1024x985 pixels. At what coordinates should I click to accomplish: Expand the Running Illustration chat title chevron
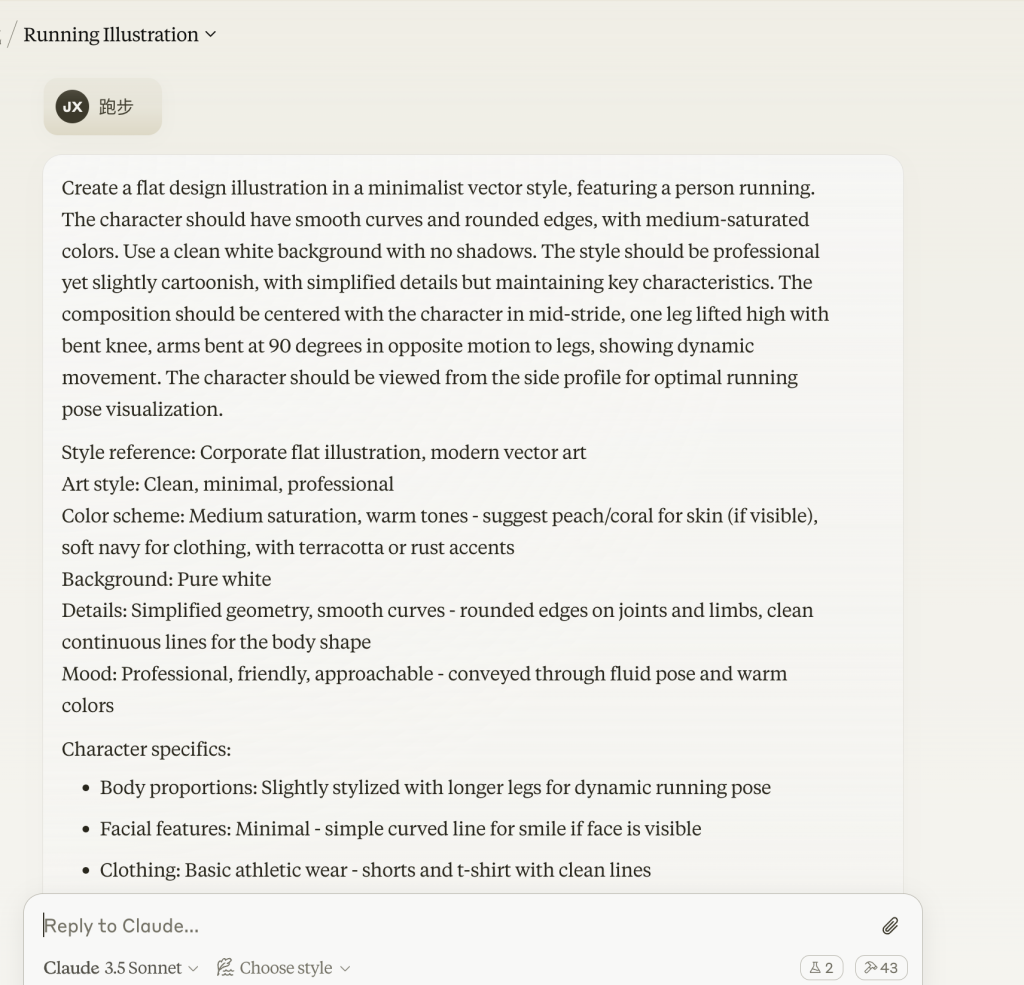click(x=210, y=35)
